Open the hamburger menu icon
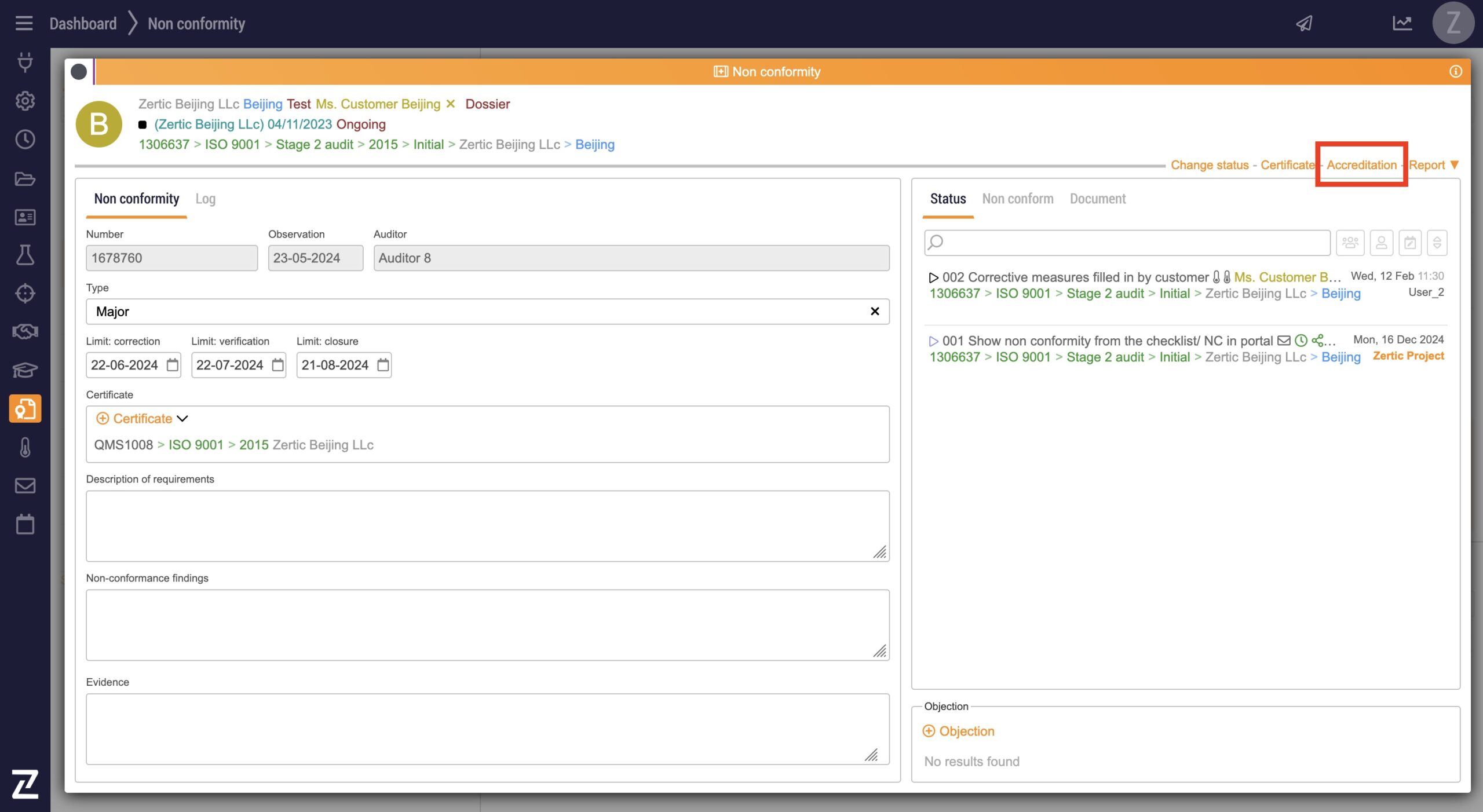This screenshot has width=1483, height=812. 24,23
